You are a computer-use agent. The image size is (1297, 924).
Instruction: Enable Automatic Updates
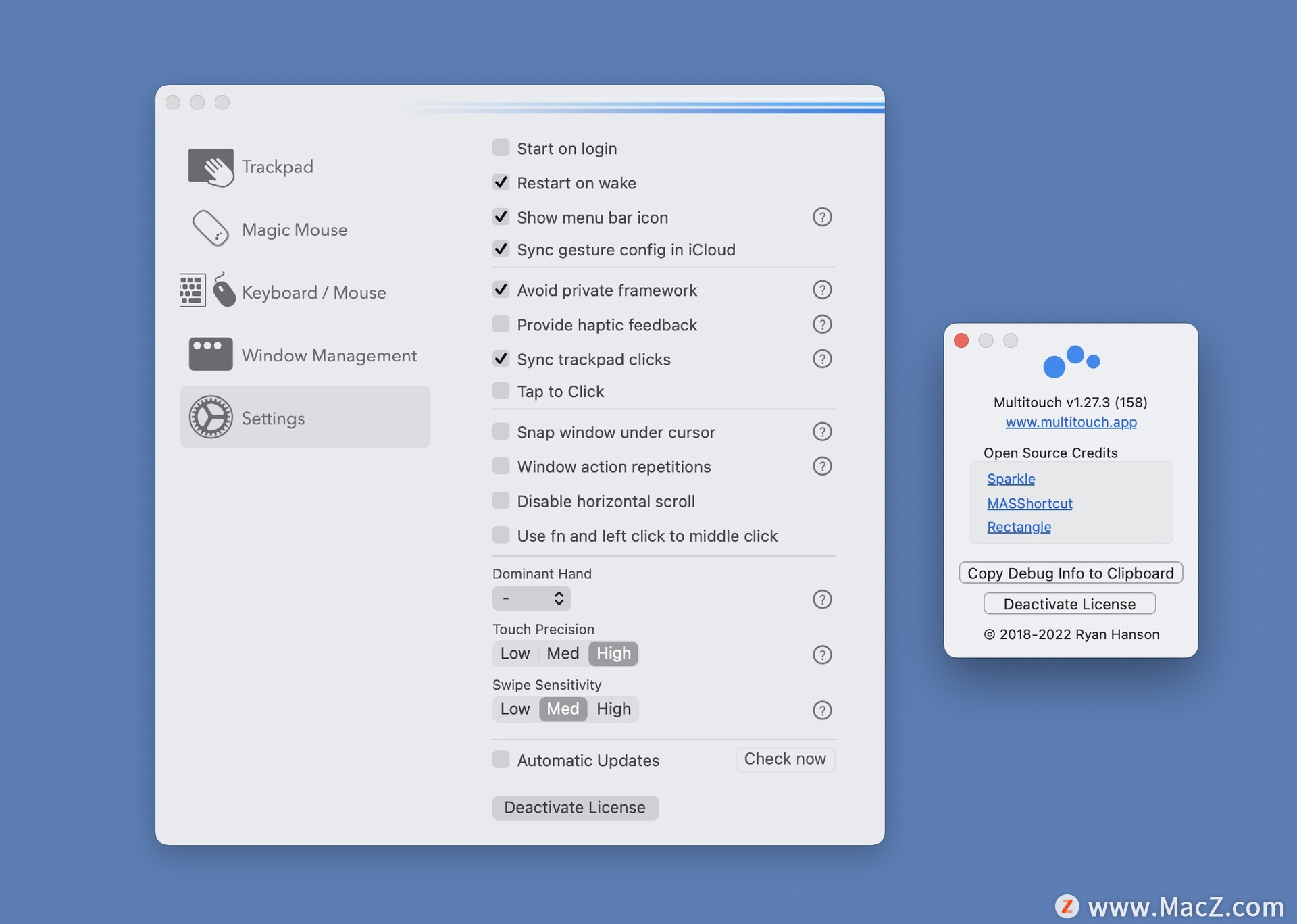(x=501, y=760)
